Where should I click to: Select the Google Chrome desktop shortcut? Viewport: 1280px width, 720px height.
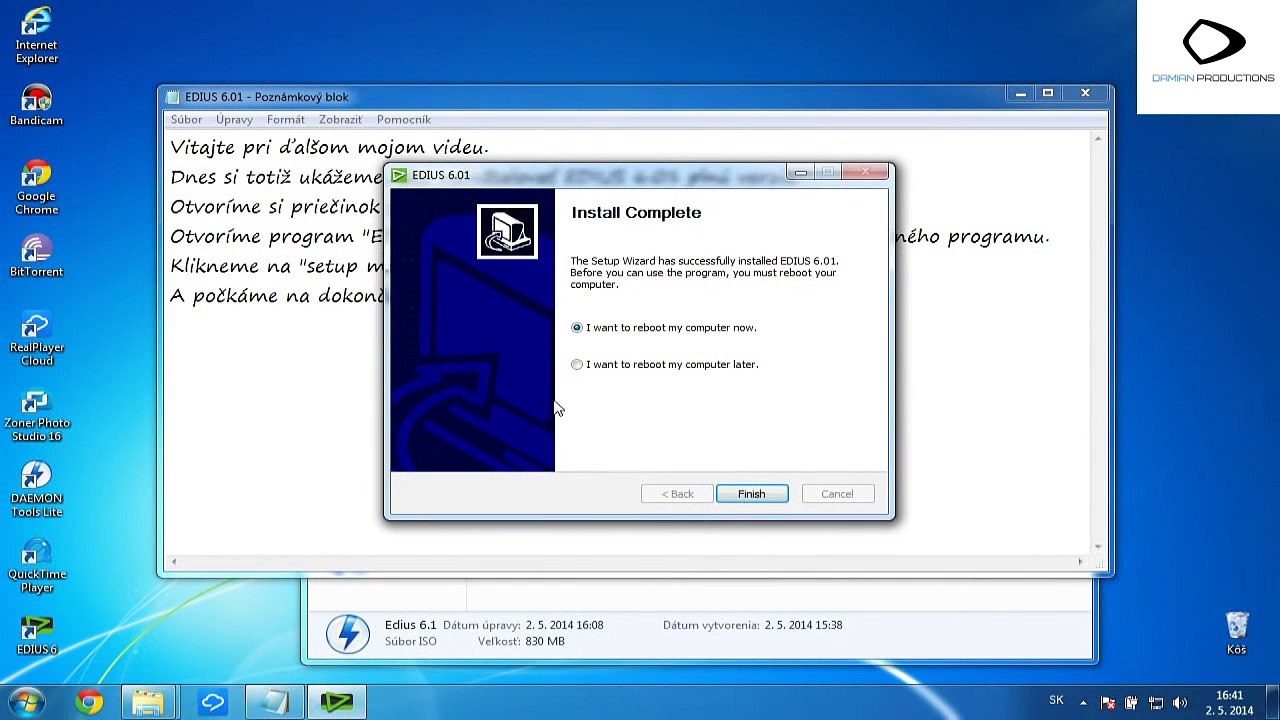click(37, 188)
